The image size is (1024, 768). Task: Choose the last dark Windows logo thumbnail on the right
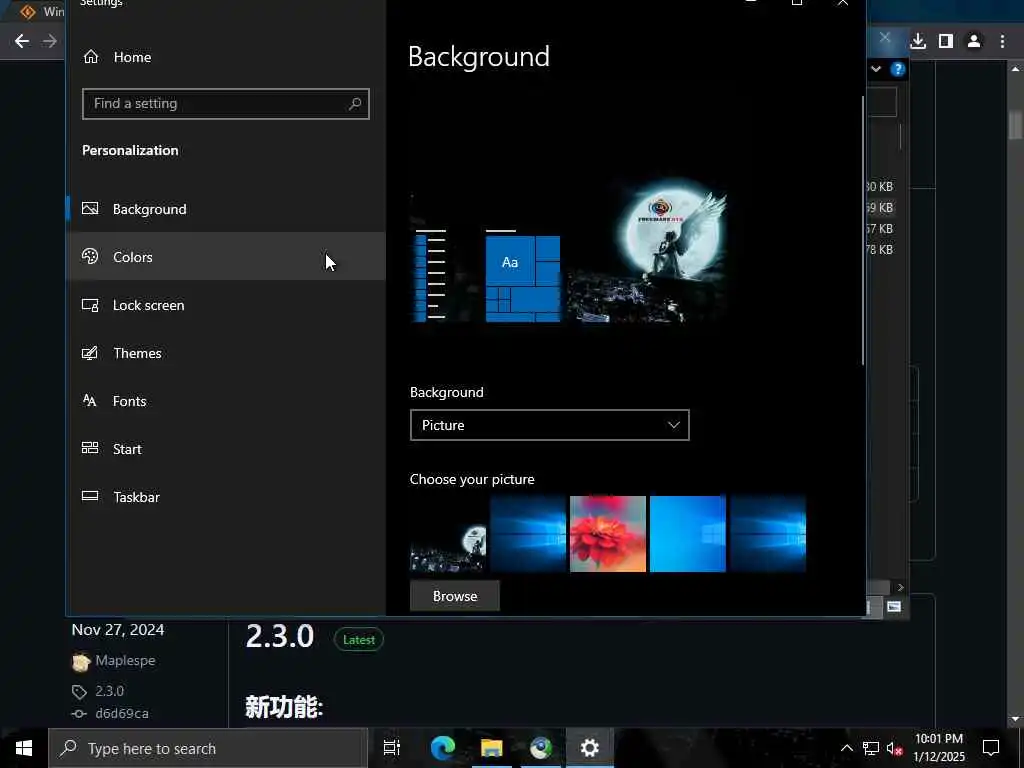coord(768,534)
